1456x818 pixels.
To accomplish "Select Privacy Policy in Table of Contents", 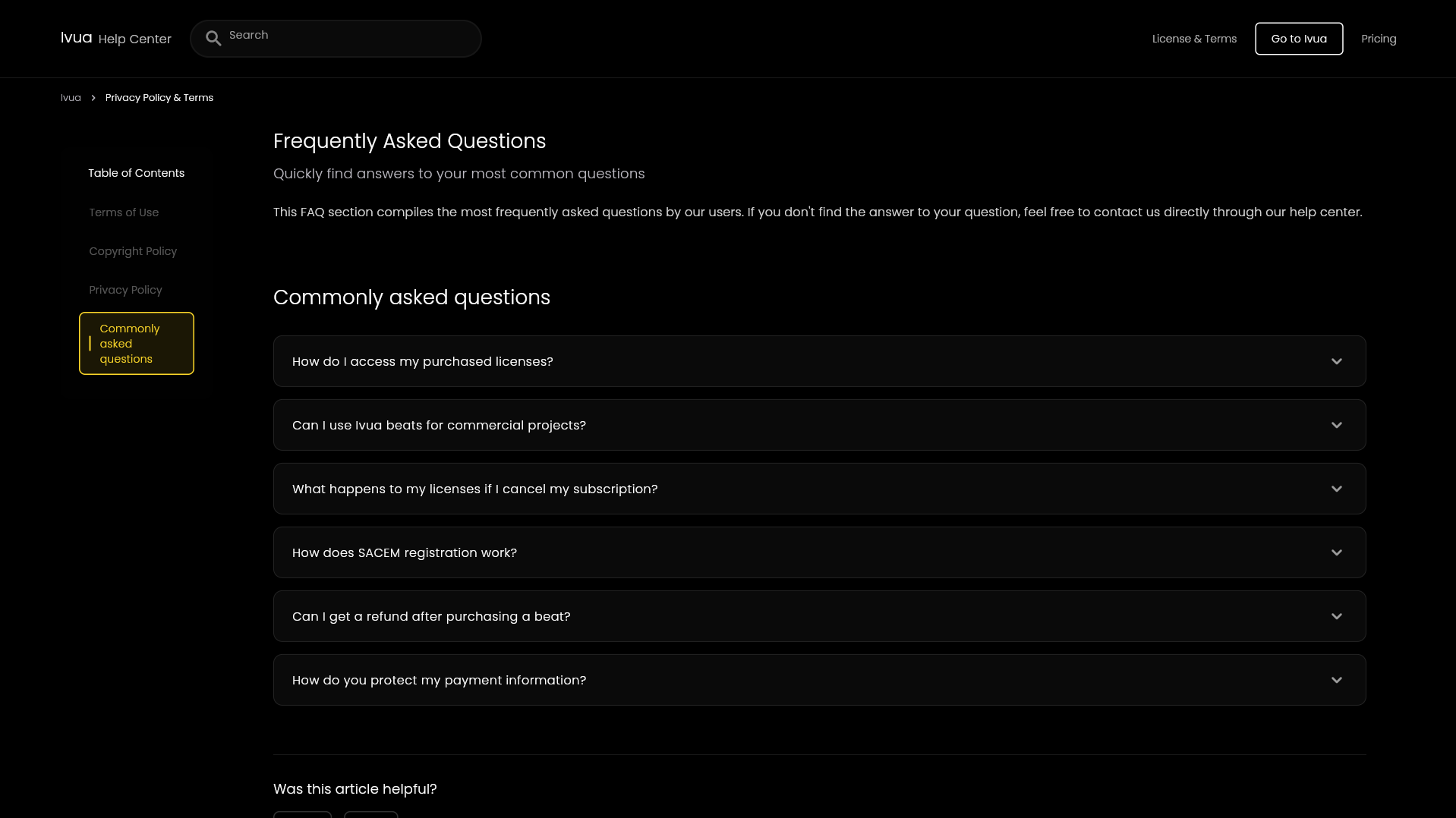I will tap(125, 290).
